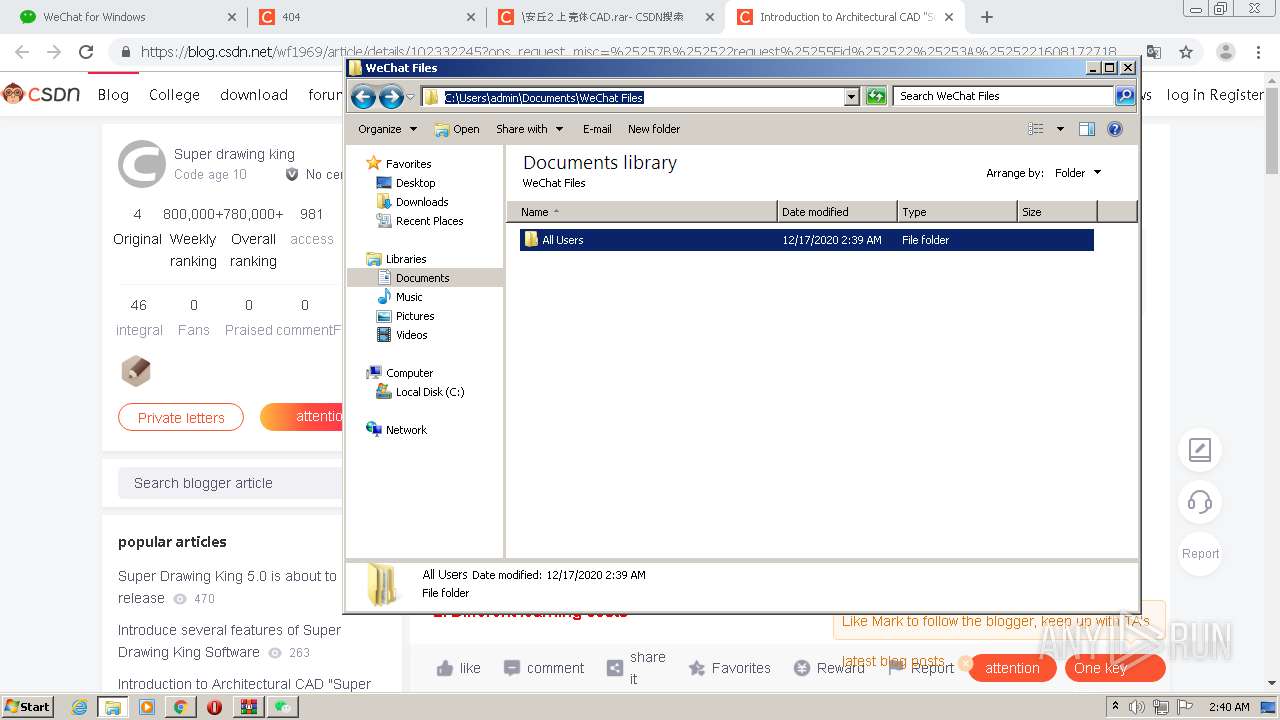Toggle the preview pane icon
1280x720 pixels.
(x=1087, y=129)
